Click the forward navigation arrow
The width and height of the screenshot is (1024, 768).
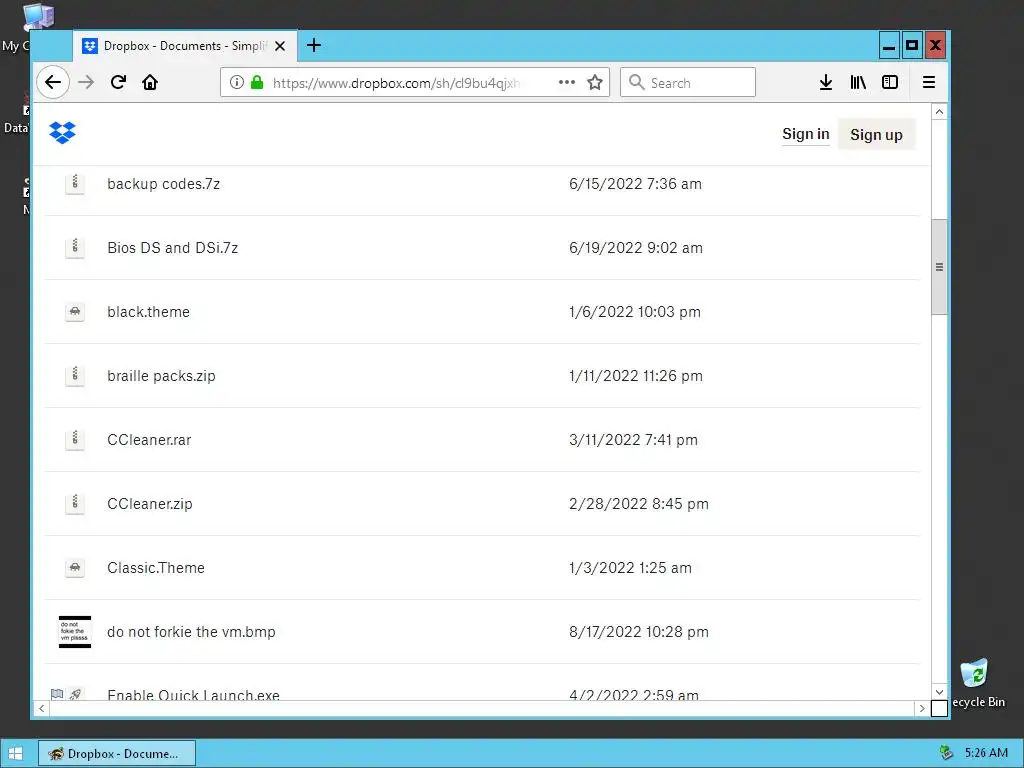[x=86, y=82]
